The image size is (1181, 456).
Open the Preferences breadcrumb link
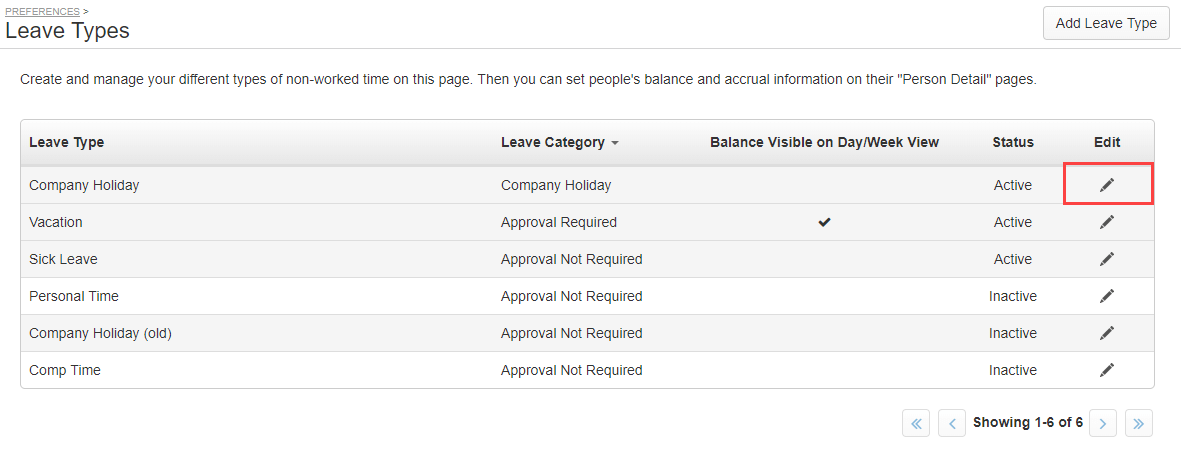click(42, 11)
